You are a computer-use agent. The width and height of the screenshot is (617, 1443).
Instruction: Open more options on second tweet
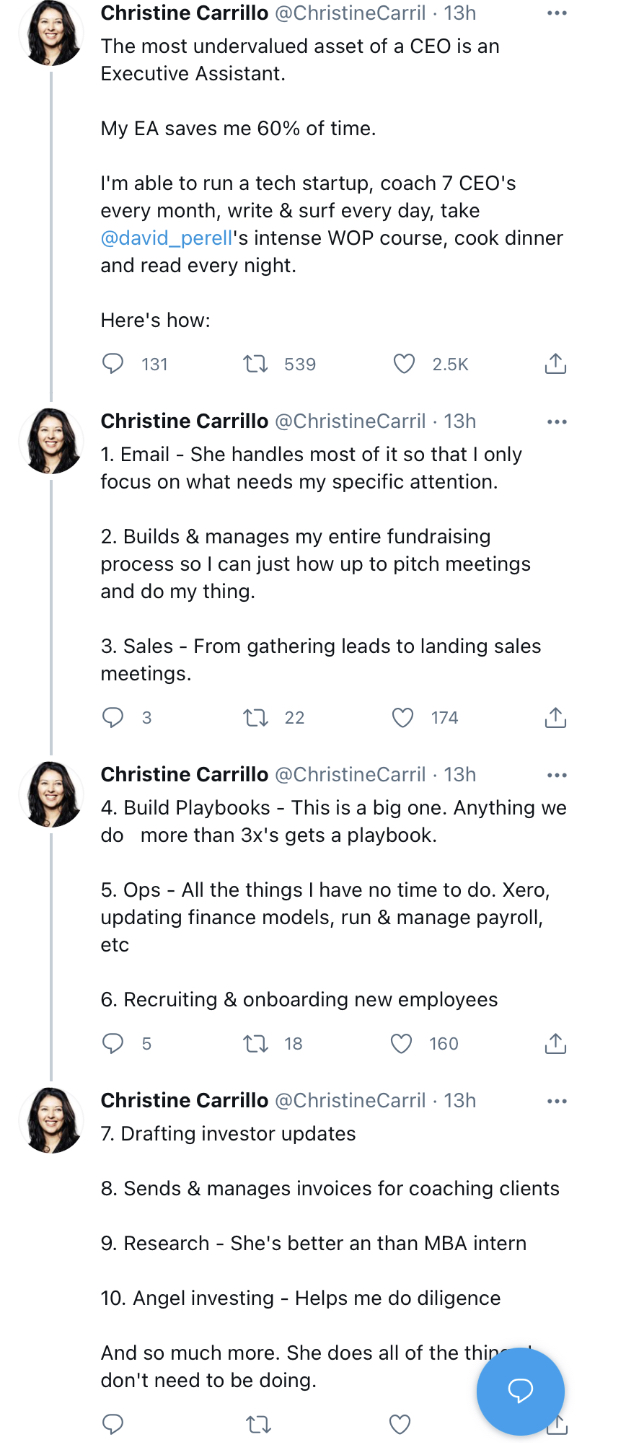pos(557,422)
